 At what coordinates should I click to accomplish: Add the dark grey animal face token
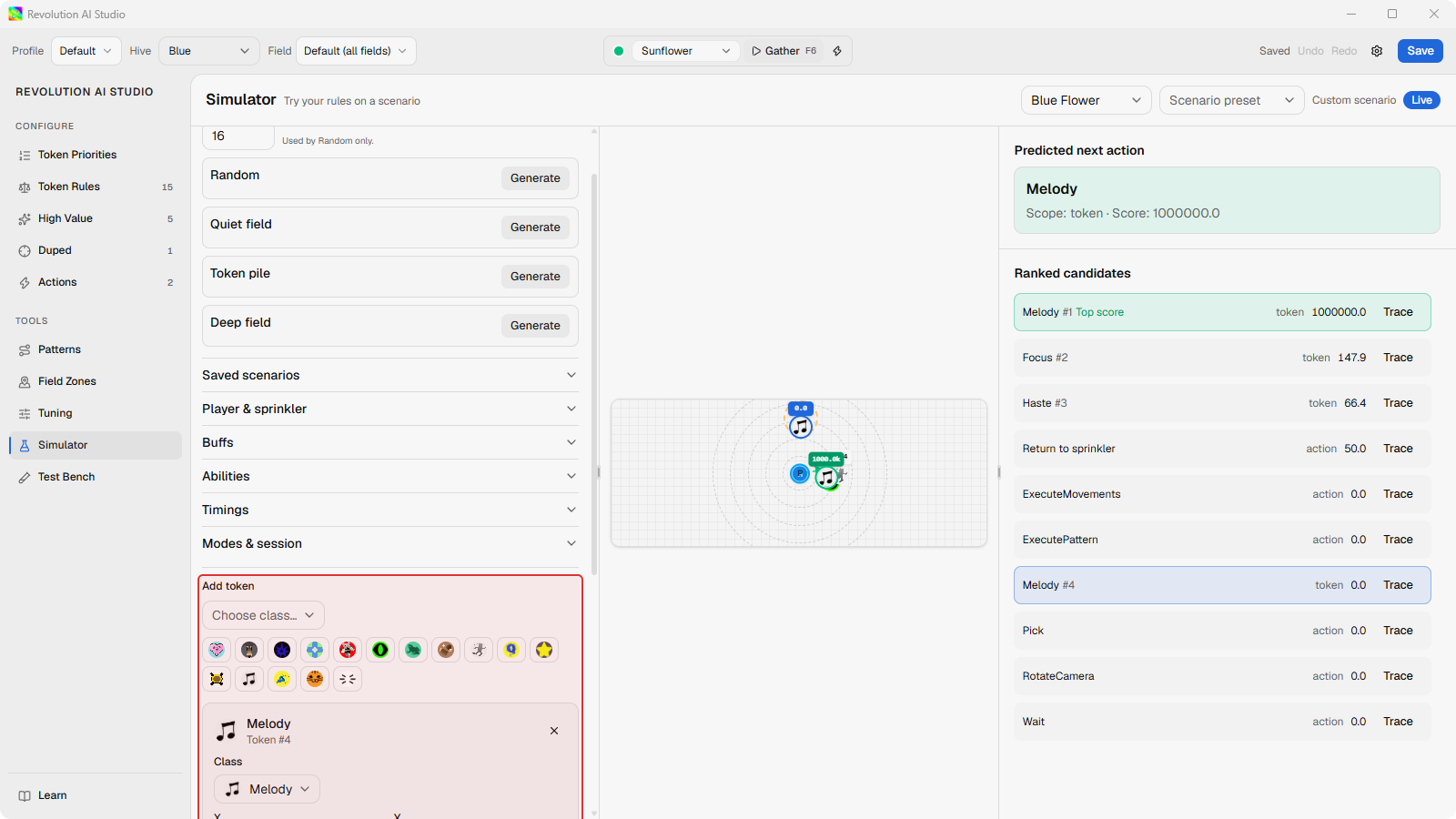(x=249, y=650)
